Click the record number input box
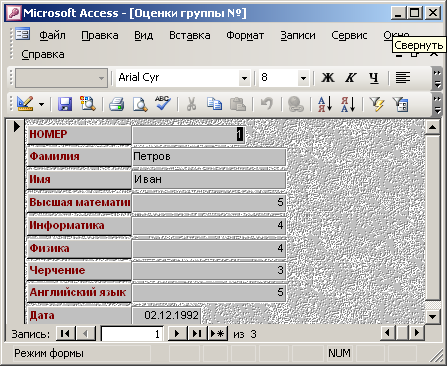447x366 pixels. (132, 334)
